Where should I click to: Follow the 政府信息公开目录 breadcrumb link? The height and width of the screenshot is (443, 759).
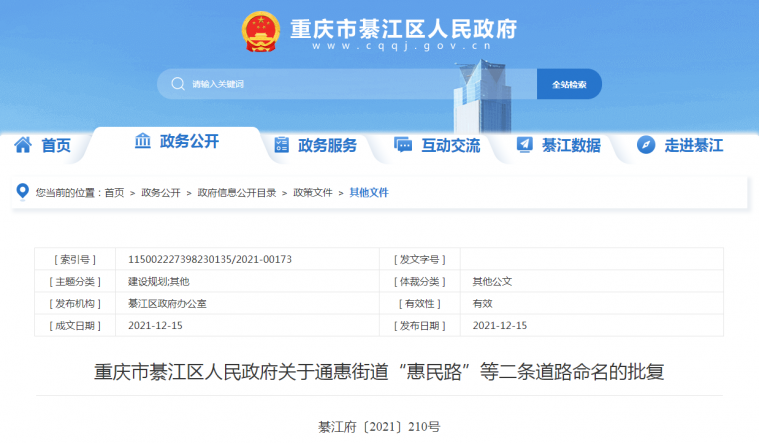pyautogui.click(x=236, y=192)
